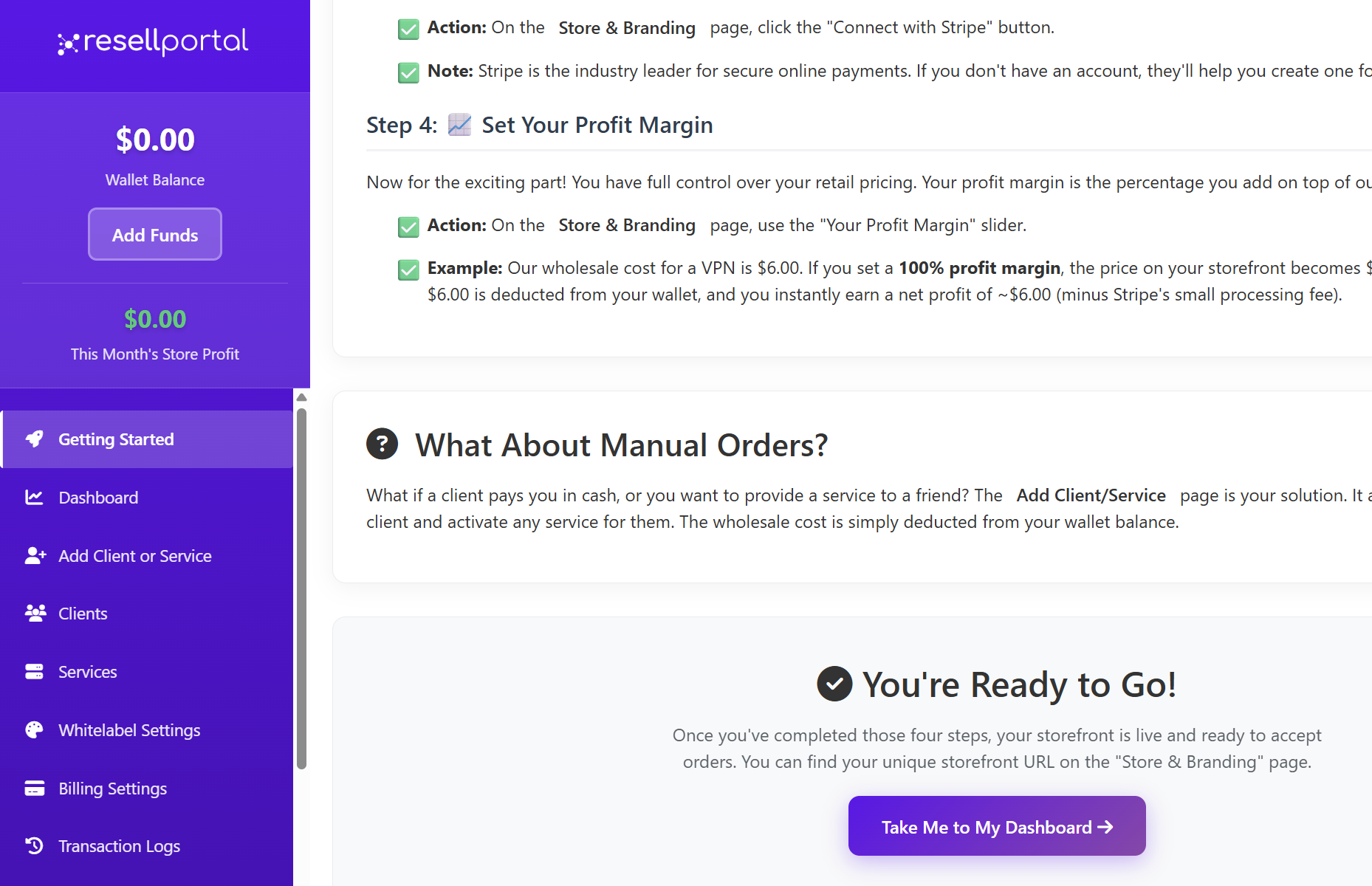Click checkmark next to Connect with Stripe action

pyautogui.click(x=408, y=29)
